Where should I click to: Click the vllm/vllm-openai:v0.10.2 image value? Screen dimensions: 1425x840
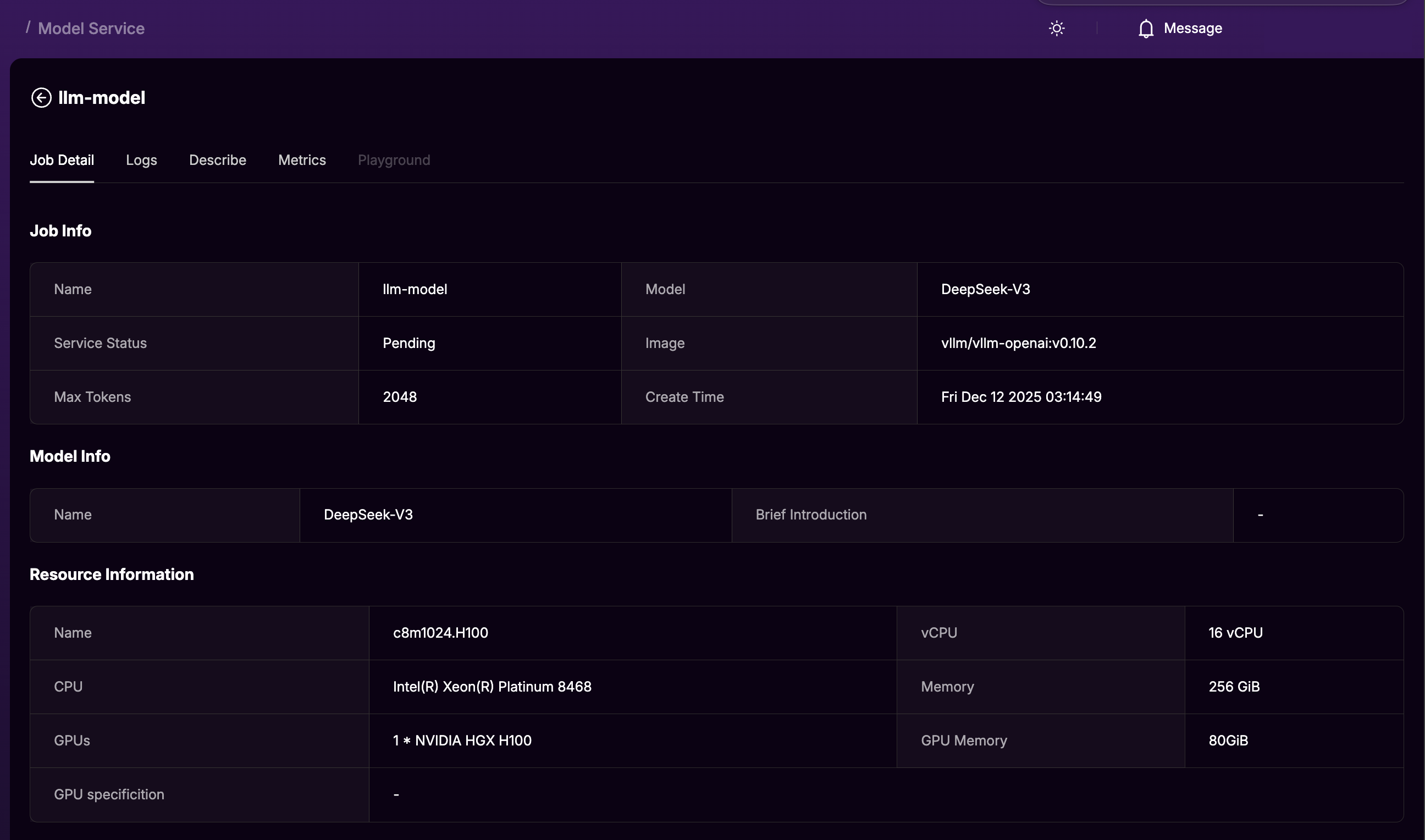pos(1018,343)
